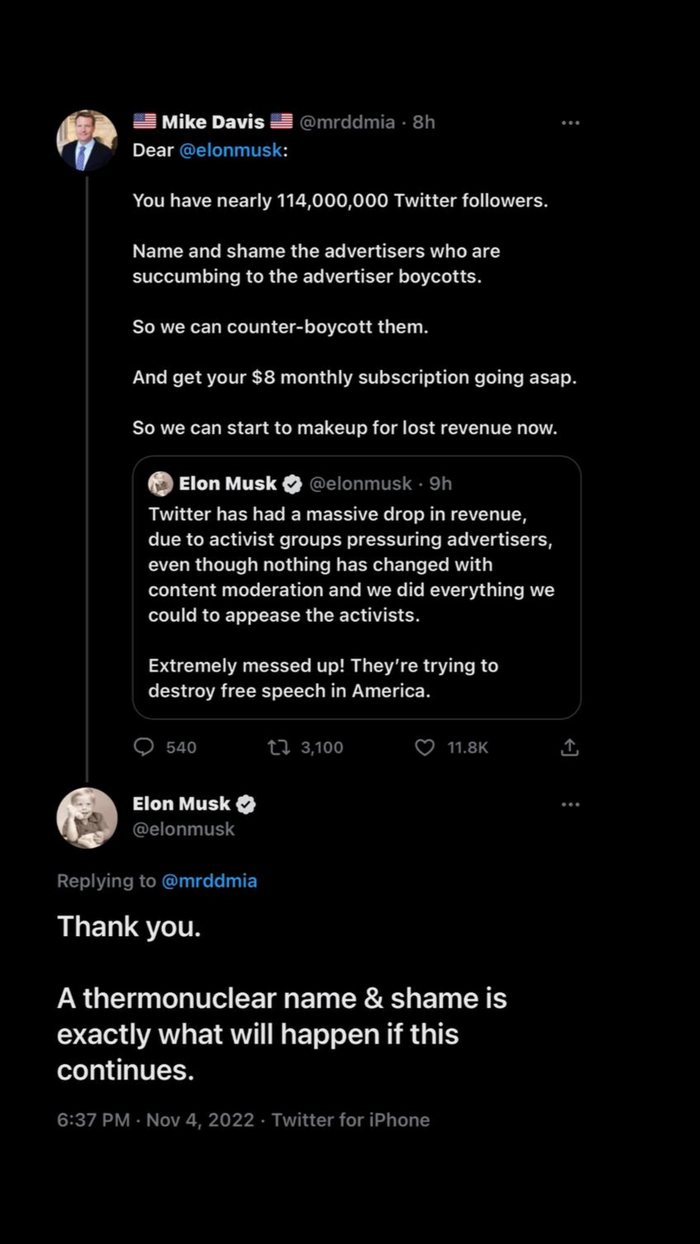Image resolution: width=700 pixels, height=1244 pixels.
Task: Open the Mike Davis display name
Action: pos(213,122)
